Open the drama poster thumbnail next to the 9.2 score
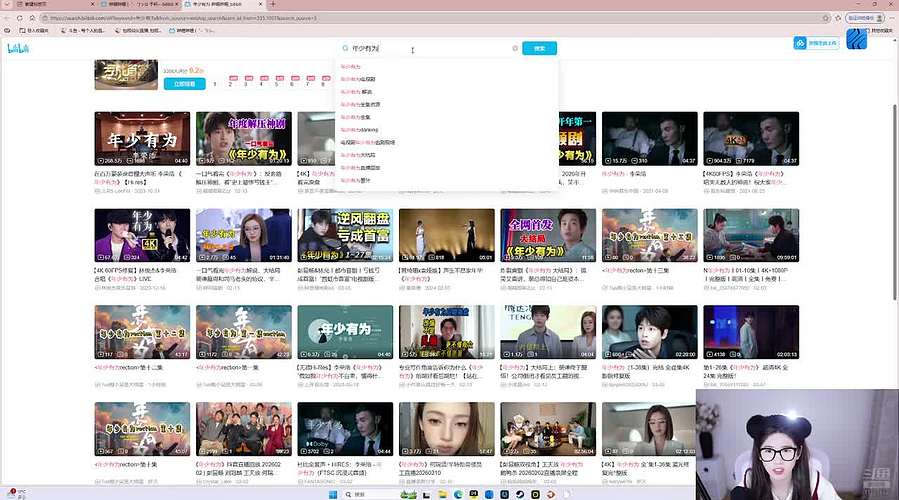Image resolution: width=899 pixels, height=500 pixels. (x=126, y=75)
